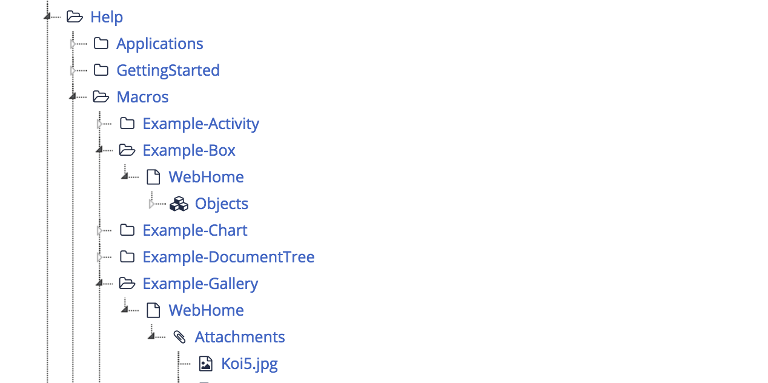Click the open folder icon beside Help

tap(74, 17)
